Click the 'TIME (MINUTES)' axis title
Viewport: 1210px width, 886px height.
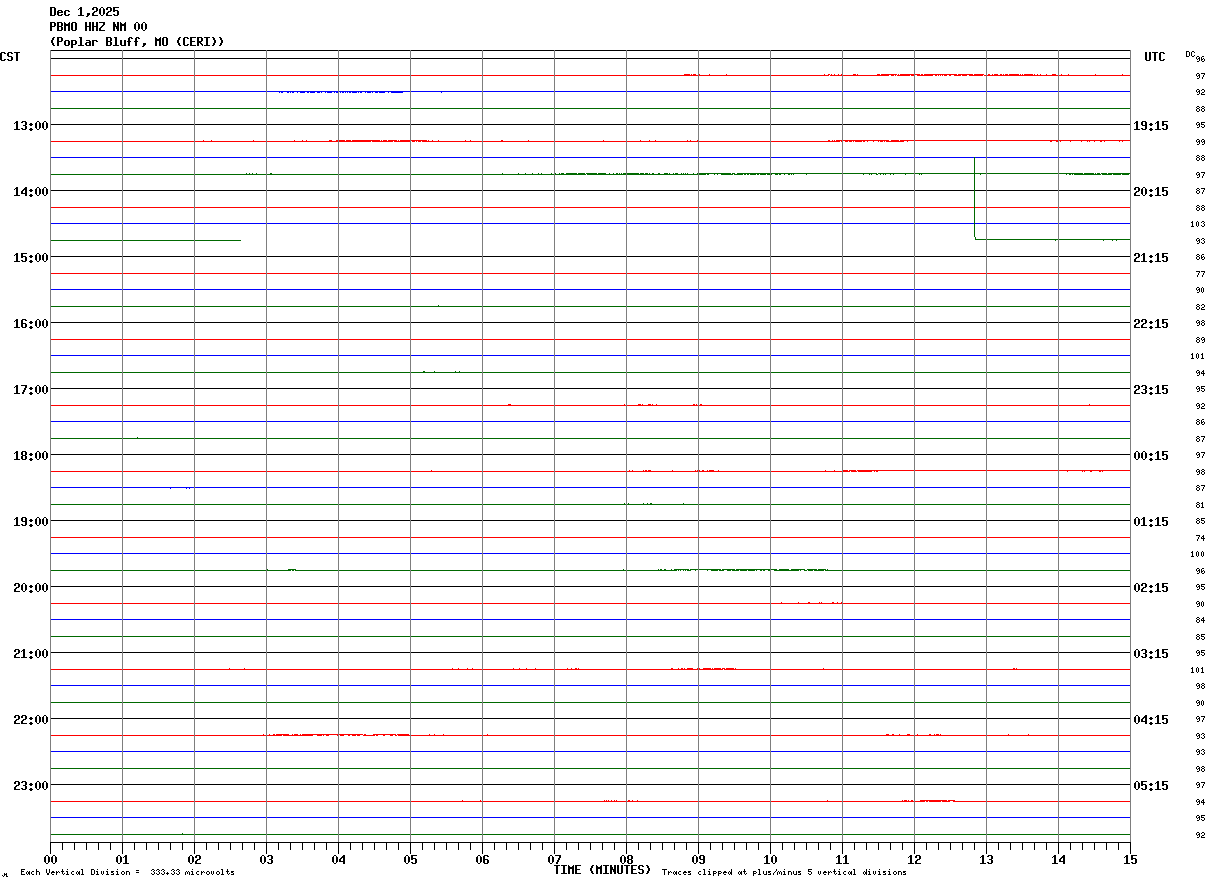coord(603,870)
